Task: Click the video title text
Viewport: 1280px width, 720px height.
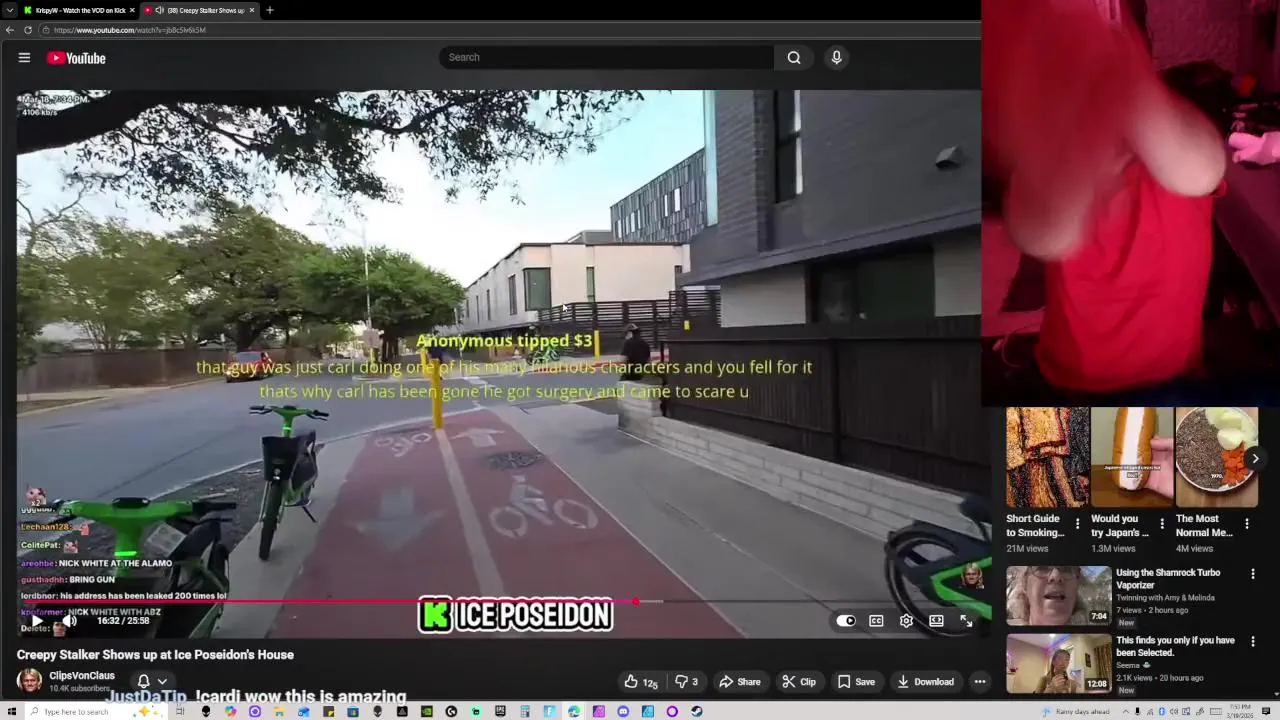Action: (155, 655)
